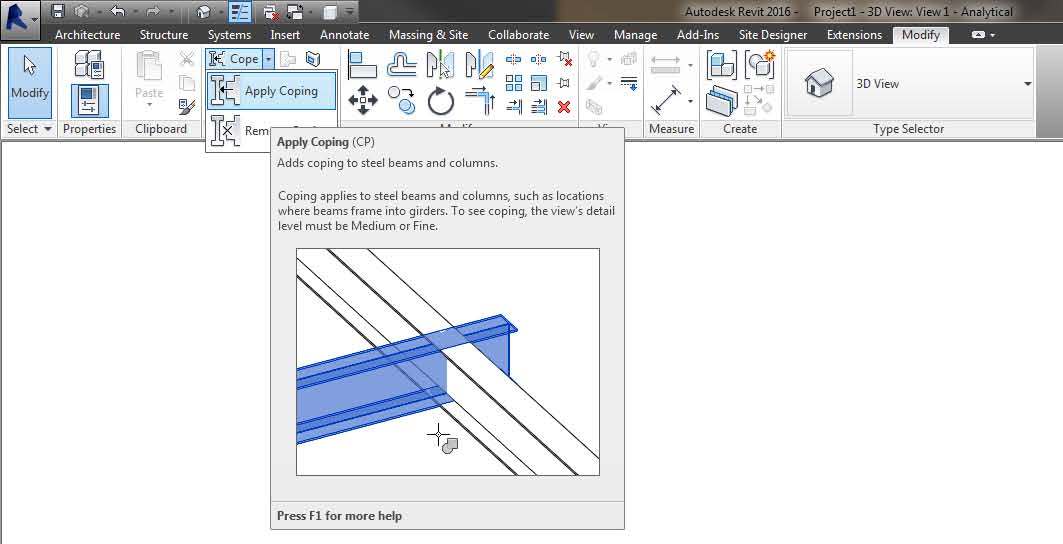
Task: Switch to the Architecture tab
Action: coord(87,35)
